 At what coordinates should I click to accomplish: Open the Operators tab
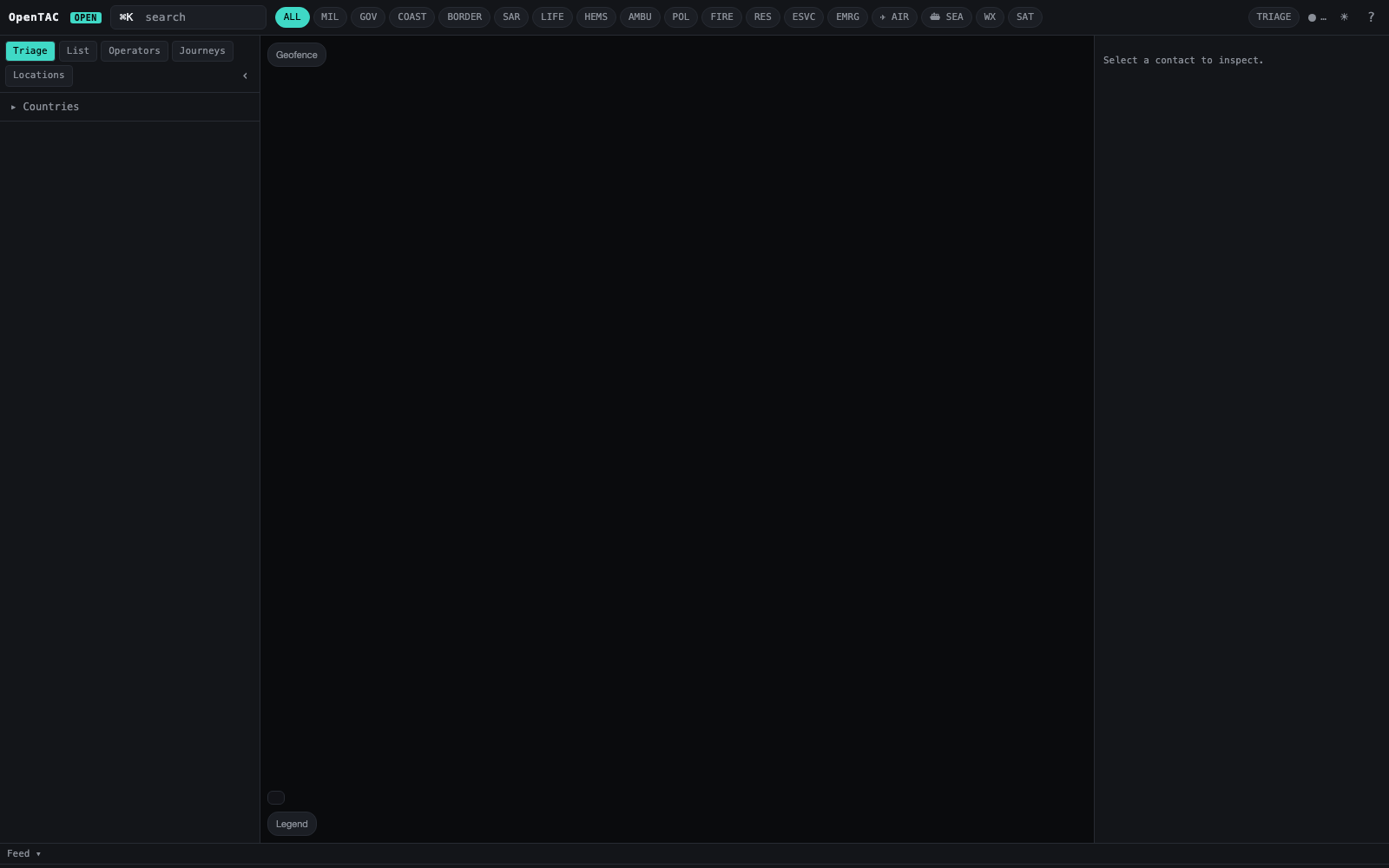[135, 51]
